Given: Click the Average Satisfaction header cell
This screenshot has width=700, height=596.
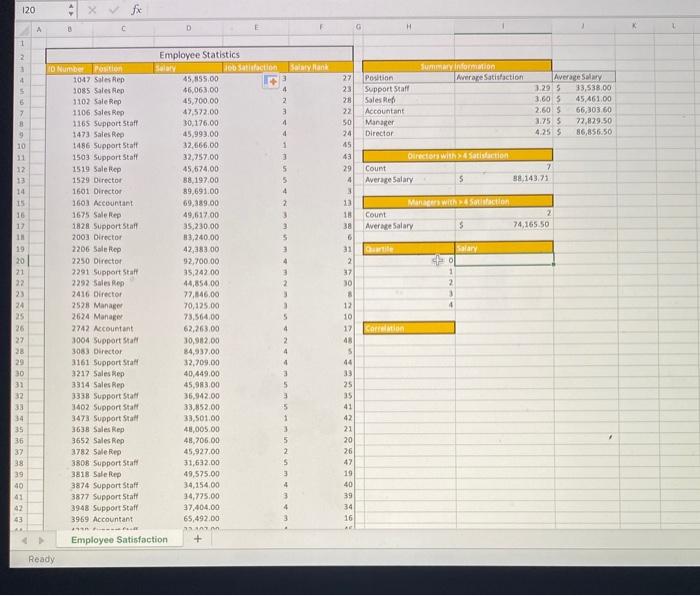Looking at the screenshot, I should click(x=503, y=77).
